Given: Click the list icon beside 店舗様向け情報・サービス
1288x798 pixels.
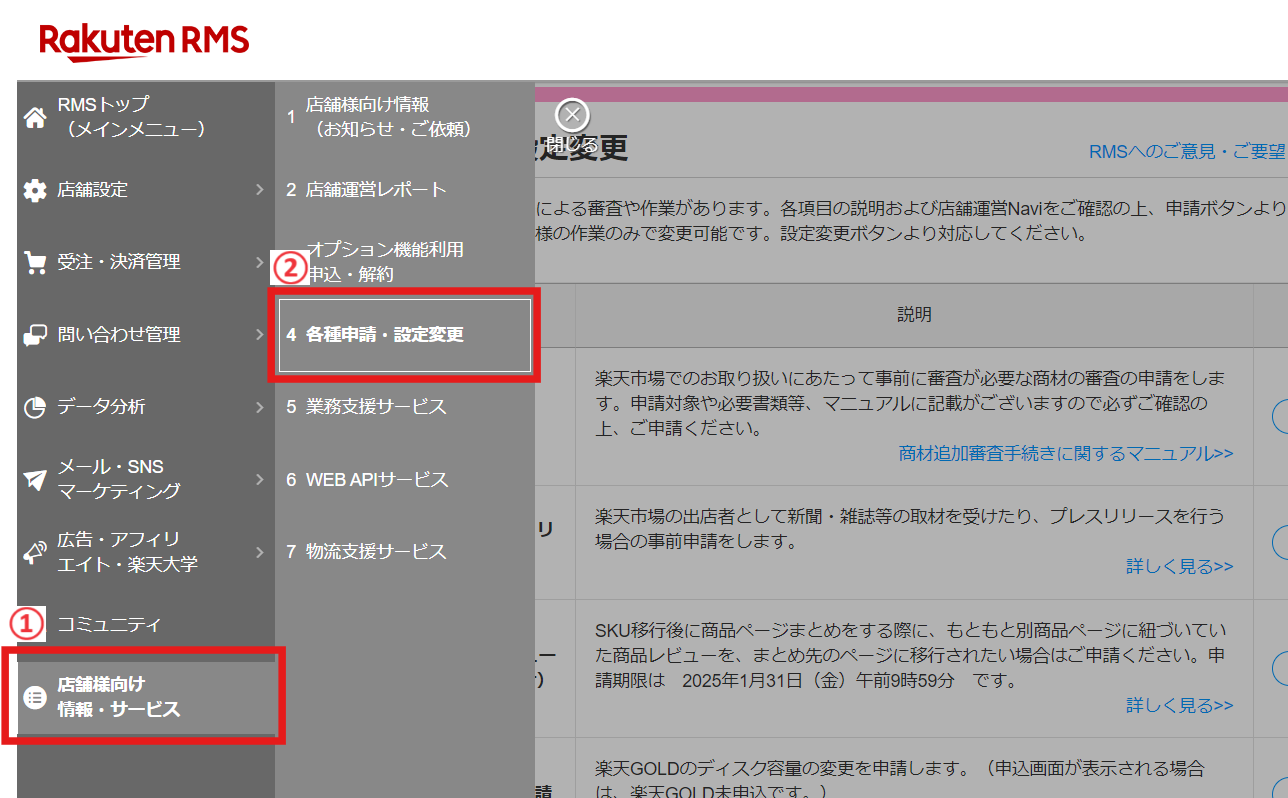Looking at the screenshot, I should (35, 697).
